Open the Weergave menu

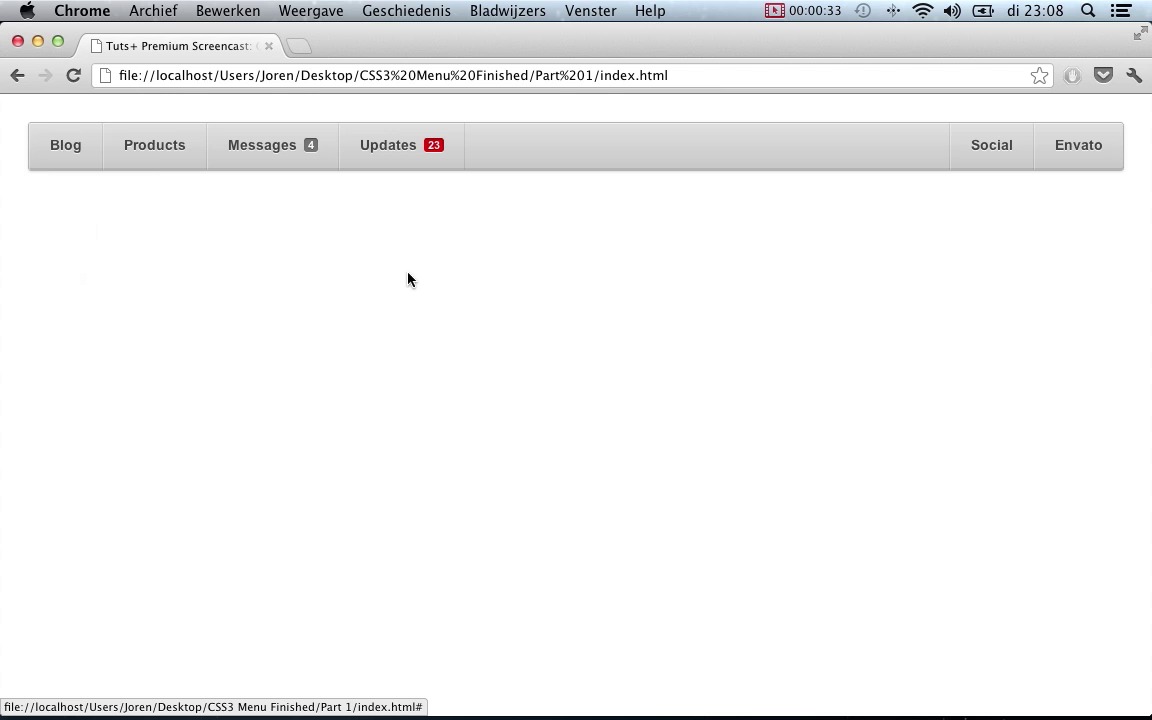pos(311,10)
